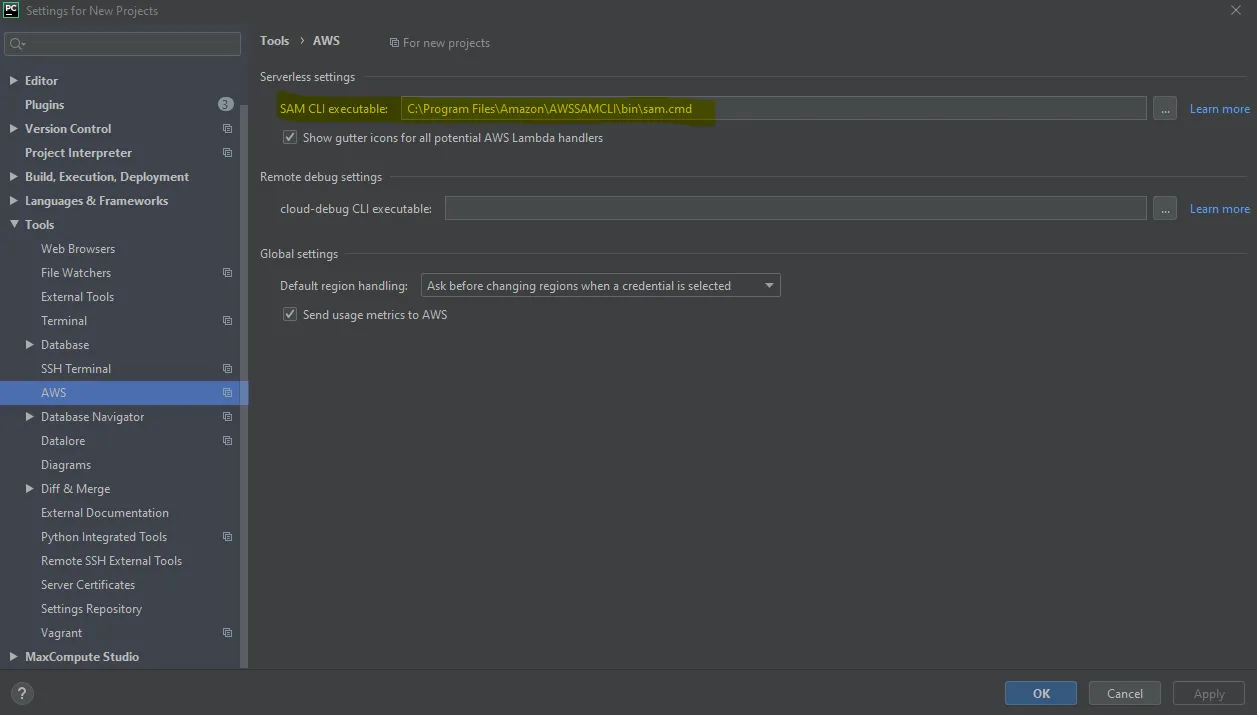
Task: Click the For new projects indicator icon
Action: 394,43
